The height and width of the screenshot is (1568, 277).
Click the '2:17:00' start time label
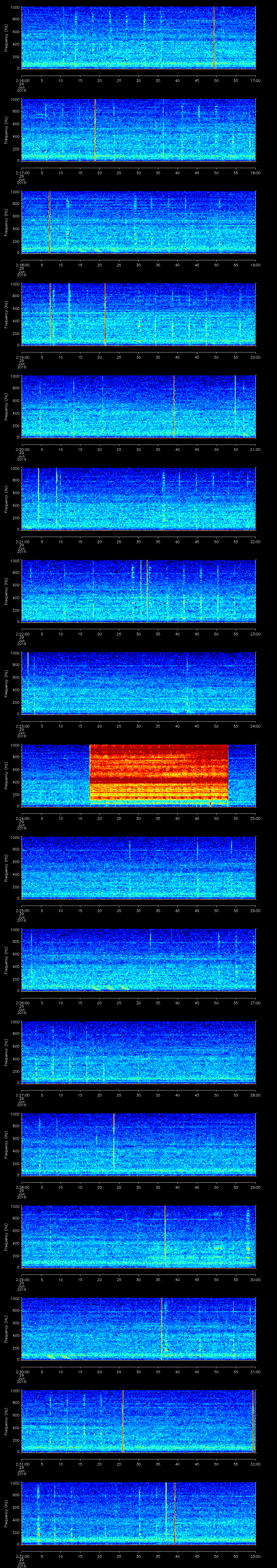[x=22, y=173]
